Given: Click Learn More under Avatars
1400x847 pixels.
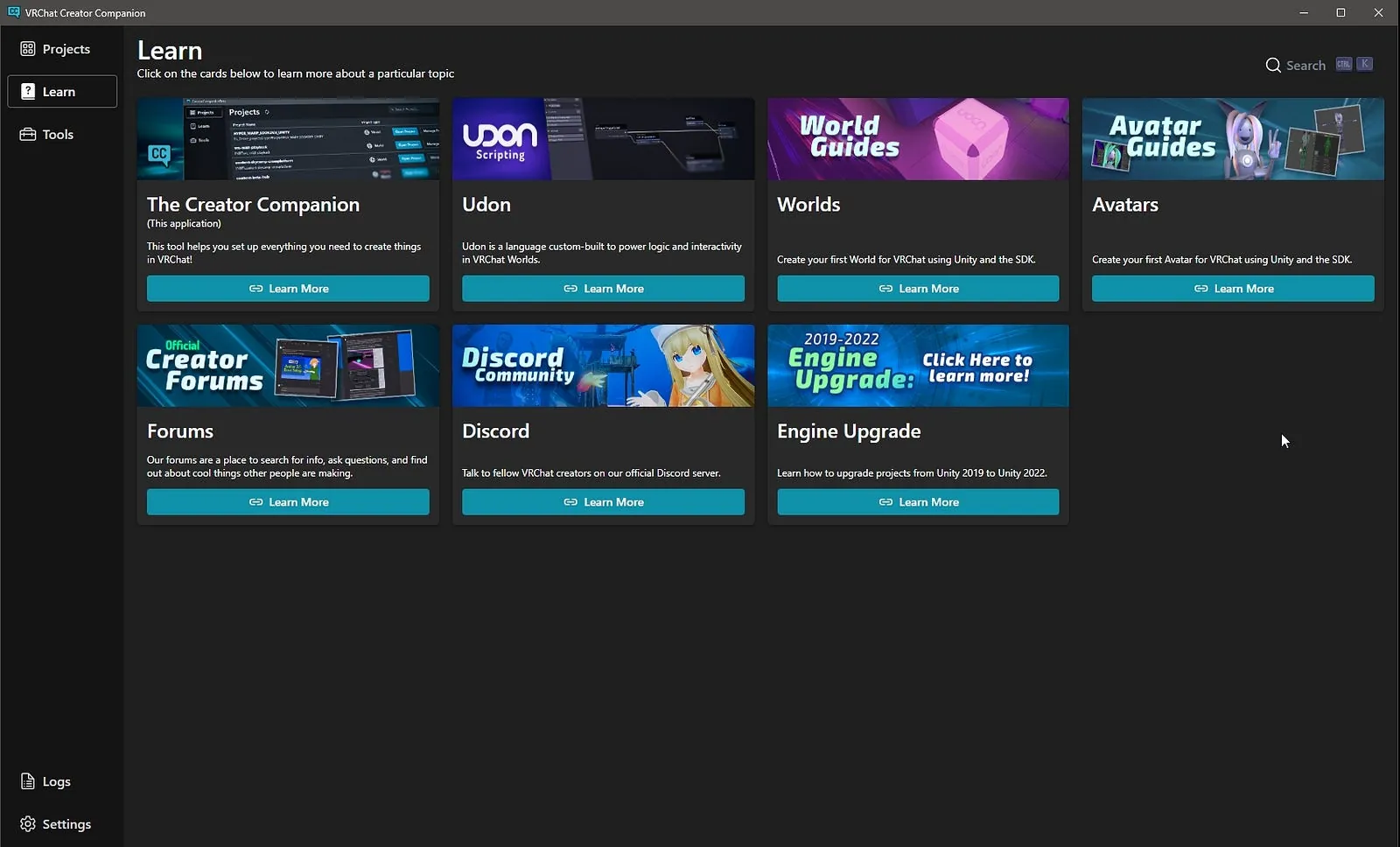Looking at the screenshot, I should [x=1233, y=289].
